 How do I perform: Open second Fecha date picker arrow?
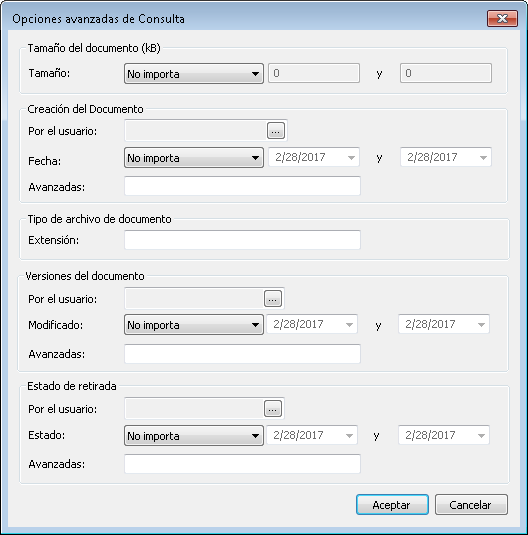tap(483, 157)
